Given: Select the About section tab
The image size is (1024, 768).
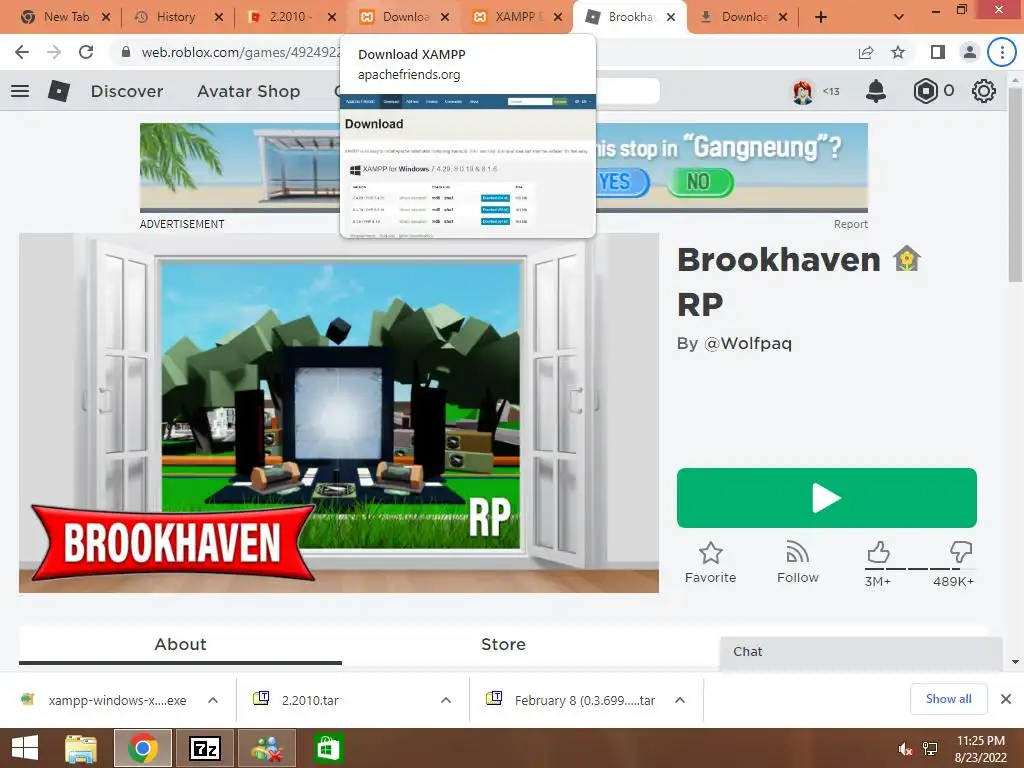Looking at the screenshot, I should pos(180,645).
